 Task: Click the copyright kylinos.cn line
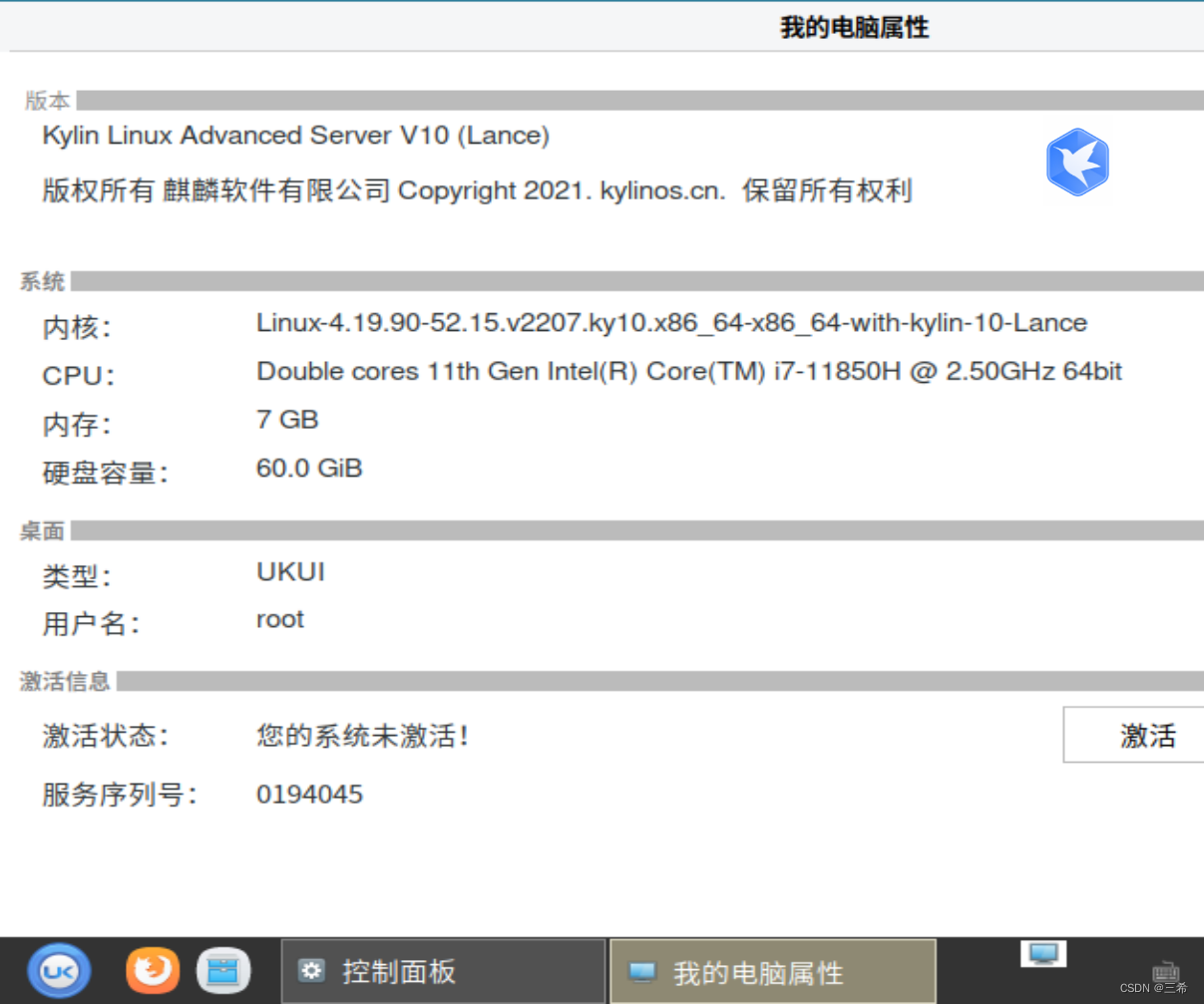click(477, 190)
